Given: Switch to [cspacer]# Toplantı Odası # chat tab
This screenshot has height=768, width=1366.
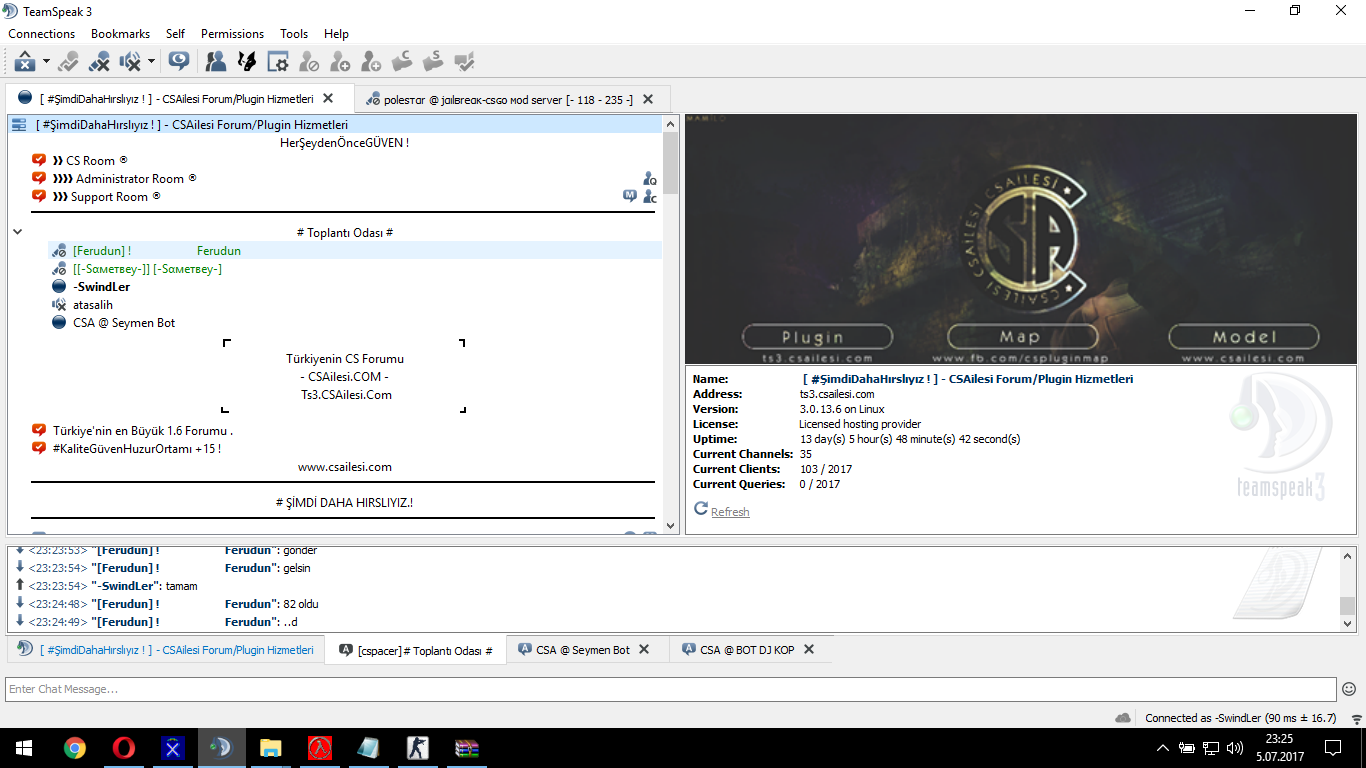Looking at the screenshot, I should coord(415,650).
